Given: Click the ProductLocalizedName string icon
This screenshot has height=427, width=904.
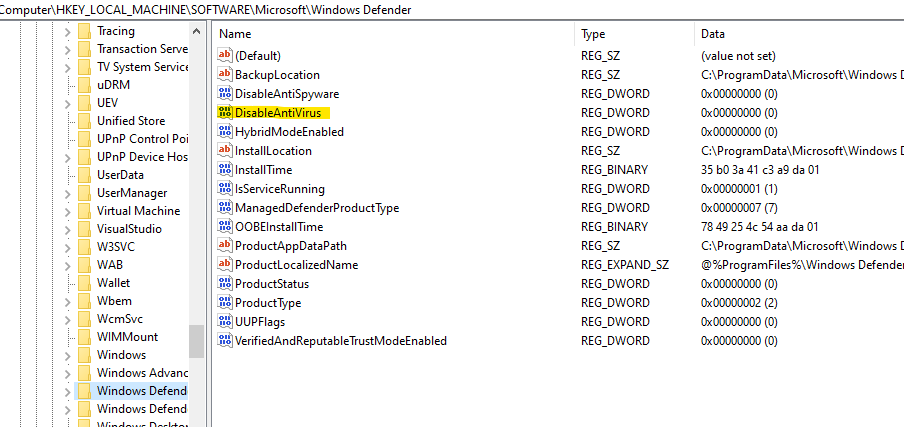Looking at the screenshot, I should point(224,264).
